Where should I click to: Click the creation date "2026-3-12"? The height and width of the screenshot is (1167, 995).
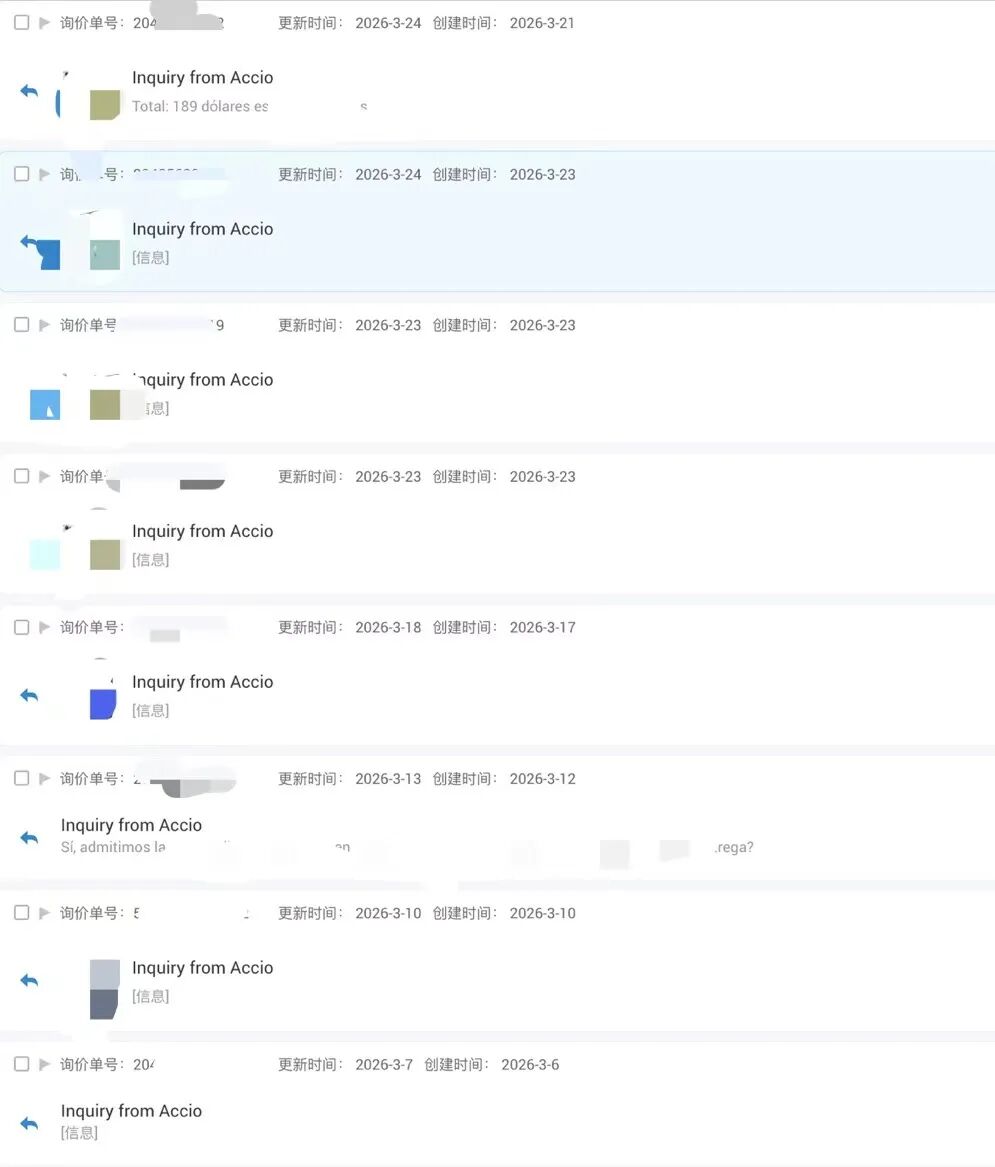click(542, 778)
